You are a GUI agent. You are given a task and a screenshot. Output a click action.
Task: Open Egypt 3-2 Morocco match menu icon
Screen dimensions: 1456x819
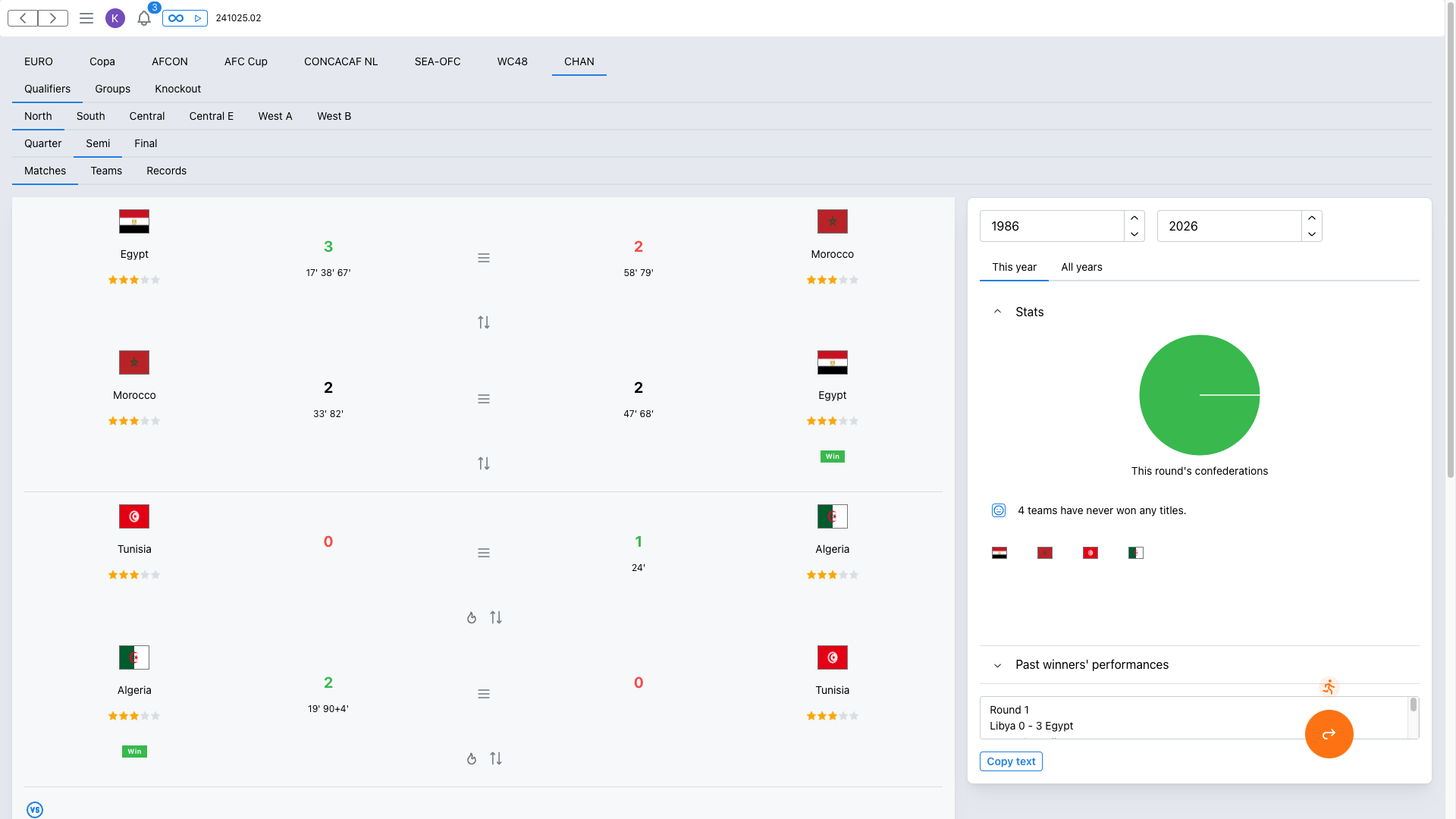[x=484, y=258]
